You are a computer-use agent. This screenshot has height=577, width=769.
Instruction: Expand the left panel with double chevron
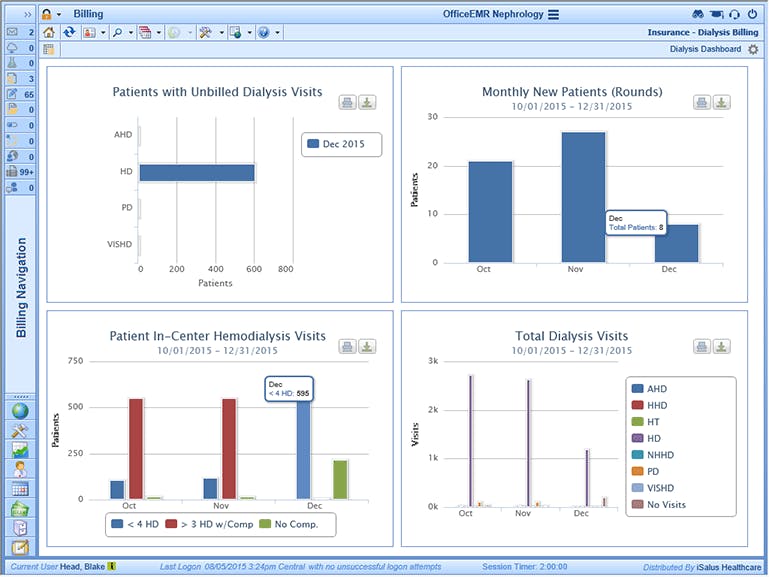coord(27,14)
